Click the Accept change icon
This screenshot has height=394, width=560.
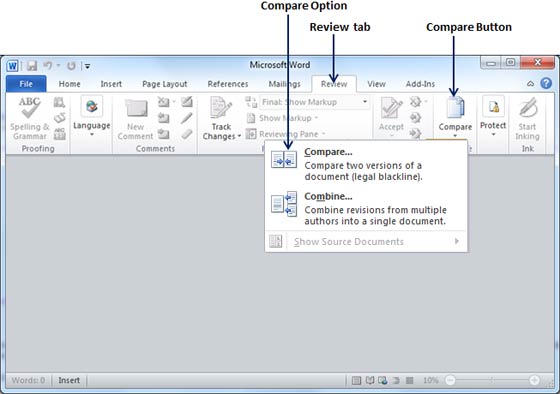point(391,108)
